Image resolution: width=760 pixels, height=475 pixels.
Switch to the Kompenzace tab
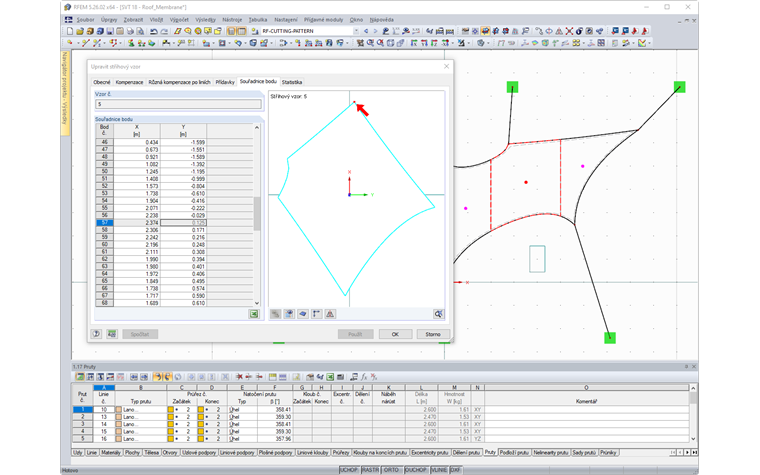(129, 82)
